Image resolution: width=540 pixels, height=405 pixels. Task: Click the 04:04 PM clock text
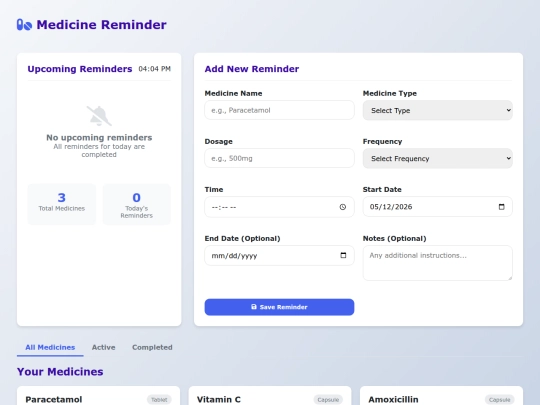(155, 69)
